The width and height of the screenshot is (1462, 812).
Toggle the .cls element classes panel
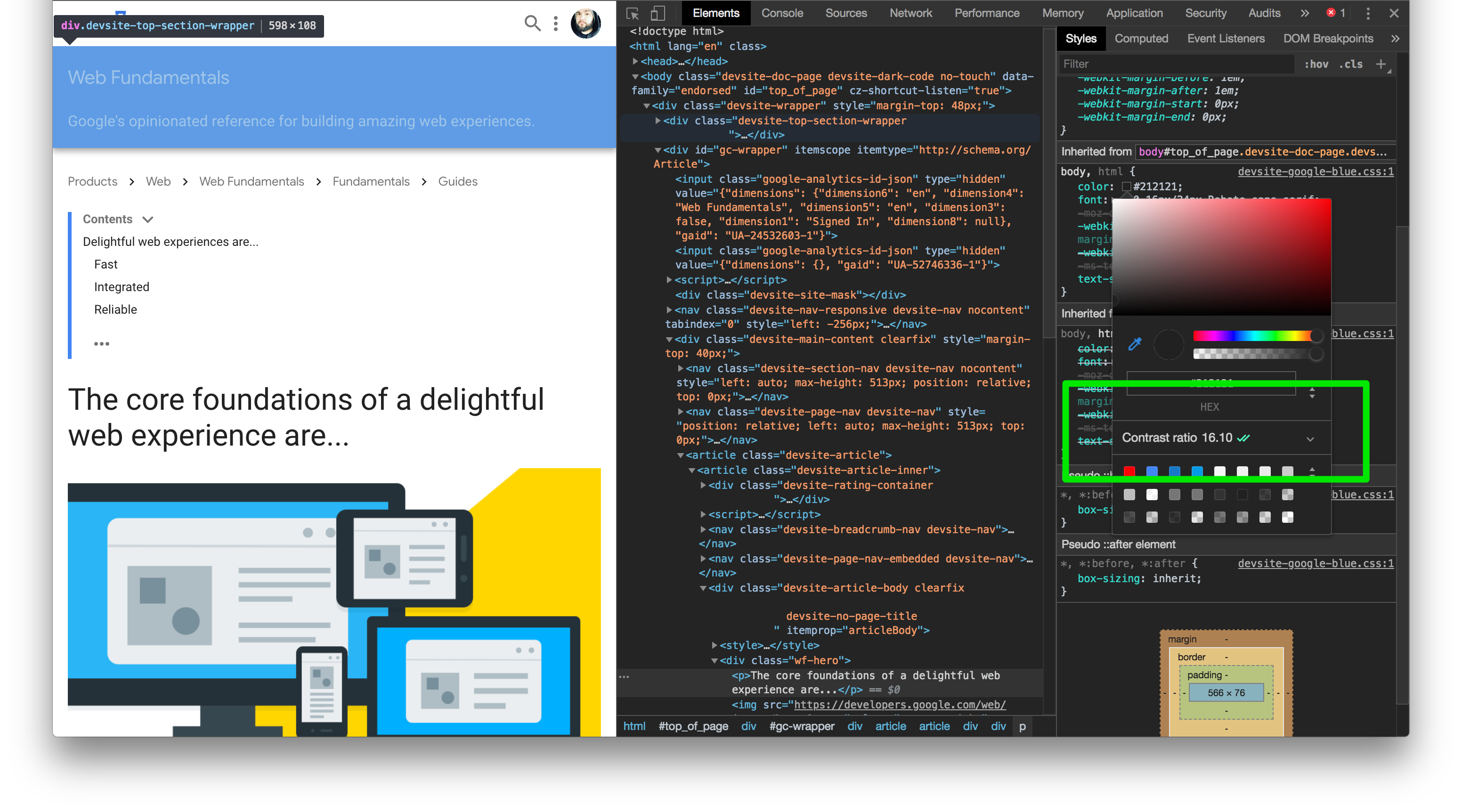coord(1351,64)
